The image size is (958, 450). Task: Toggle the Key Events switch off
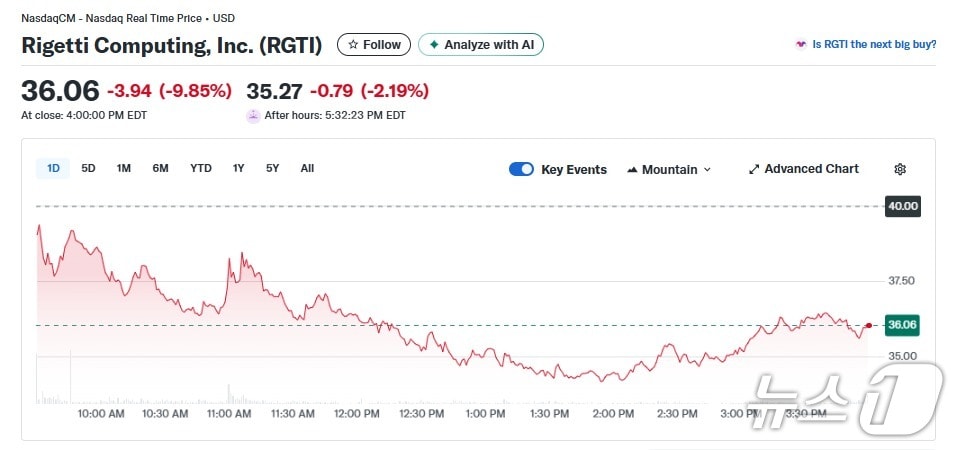(521, 169)
